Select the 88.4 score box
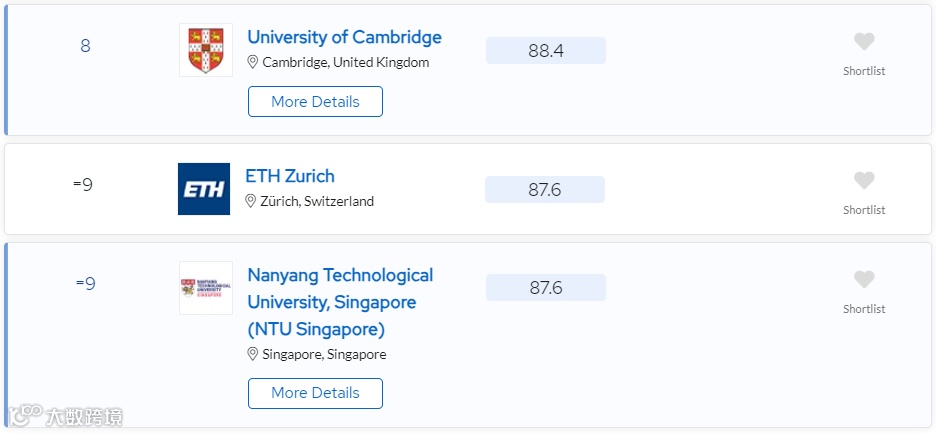This screenshot has height=434, width=936. [546, 51]
